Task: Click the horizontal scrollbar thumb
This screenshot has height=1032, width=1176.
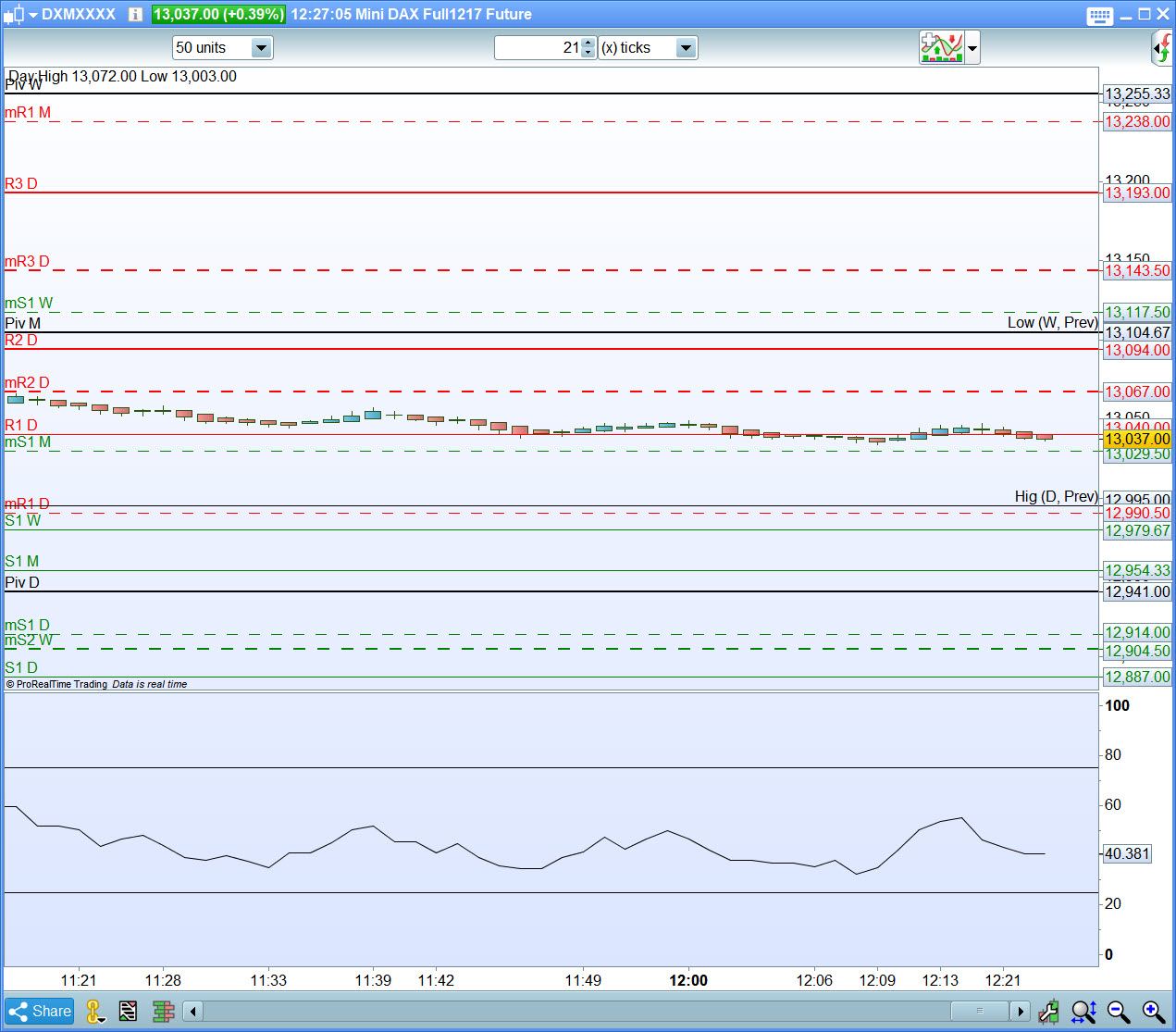Action: (979, 1011)
